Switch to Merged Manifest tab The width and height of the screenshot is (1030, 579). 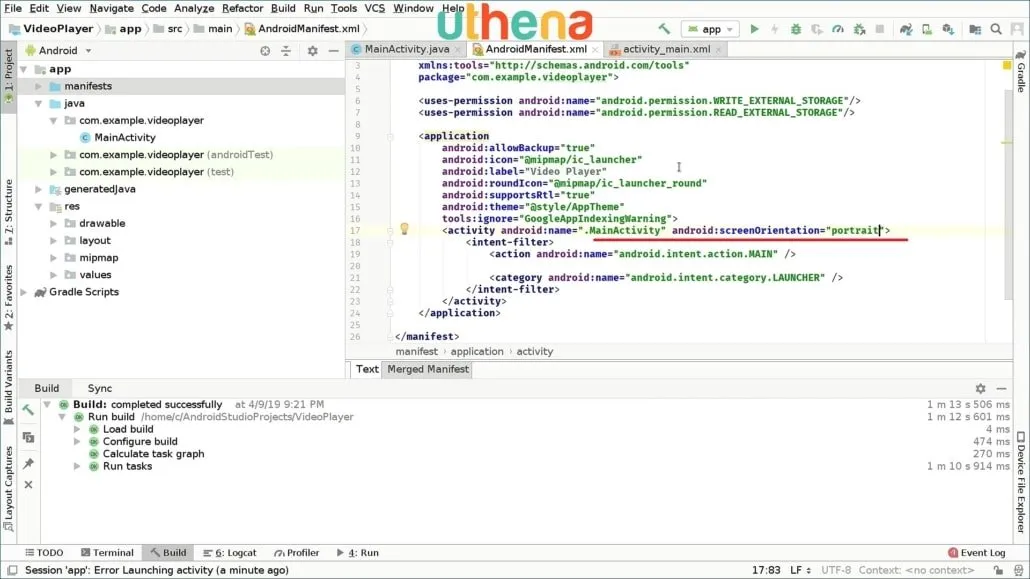[x=428, y=369]
